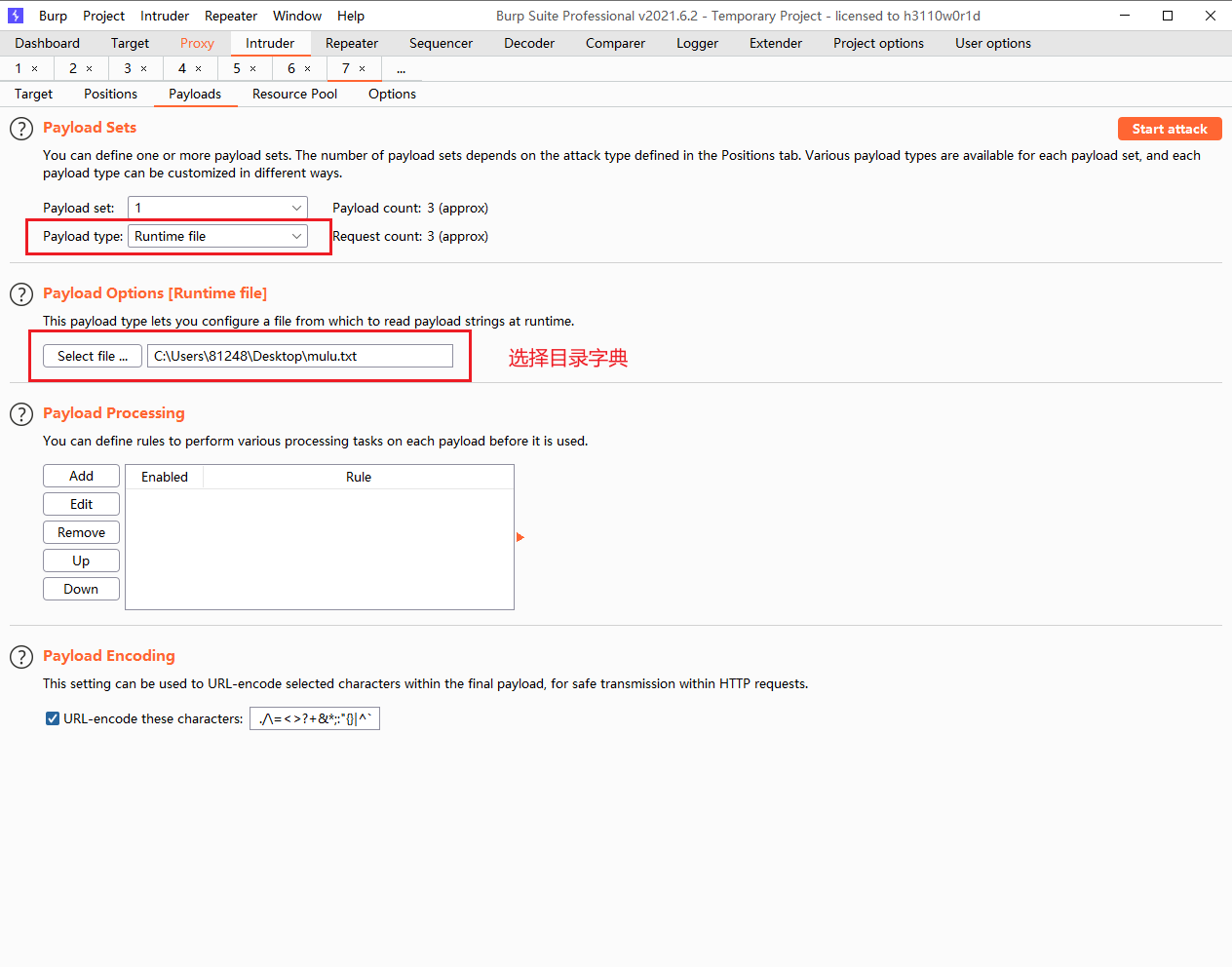1232x967 pixels.
Task: Click the Burp Suite logo icon
Action: (15, 16)
